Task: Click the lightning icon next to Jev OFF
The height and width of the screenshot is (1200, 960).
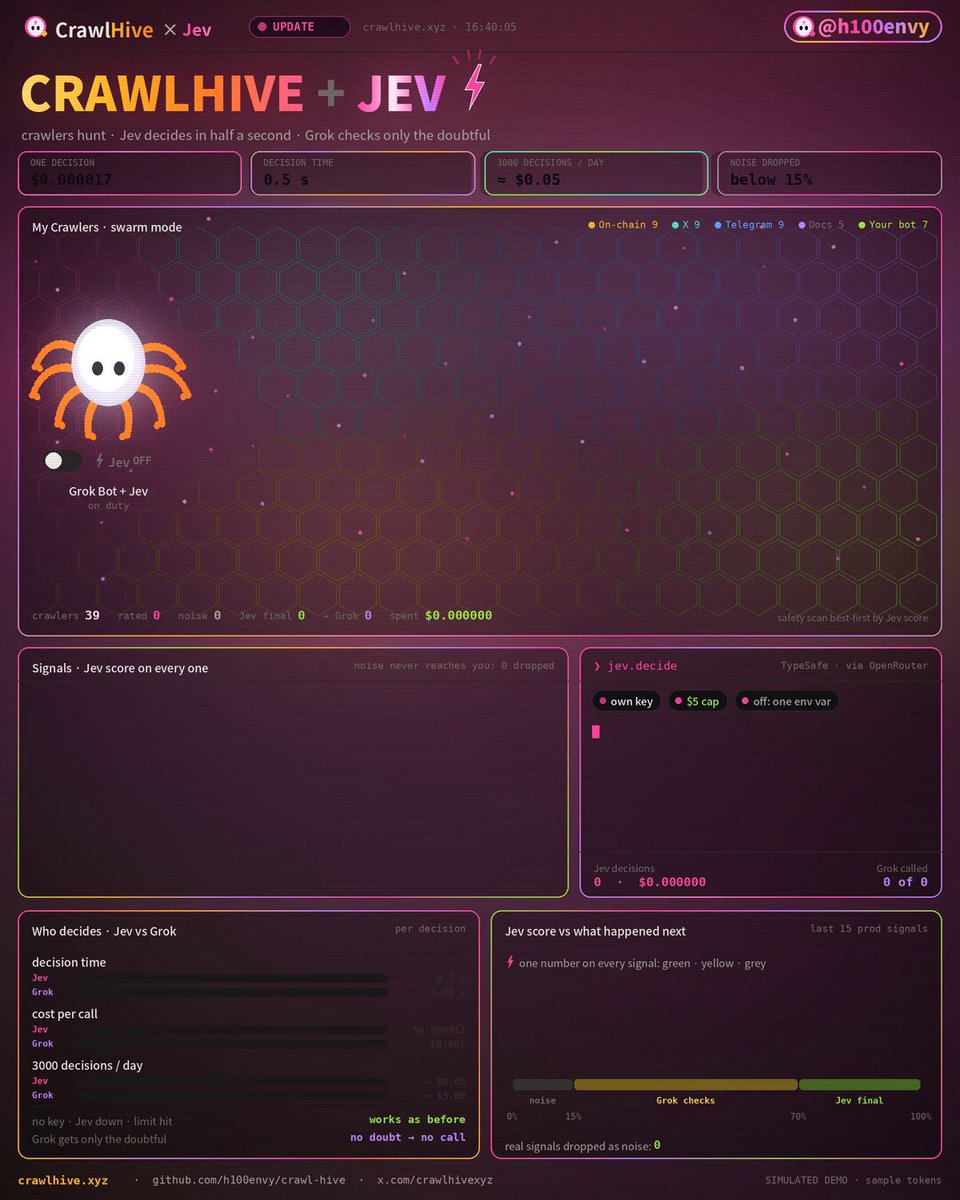Action: click(x=100, y=461)
